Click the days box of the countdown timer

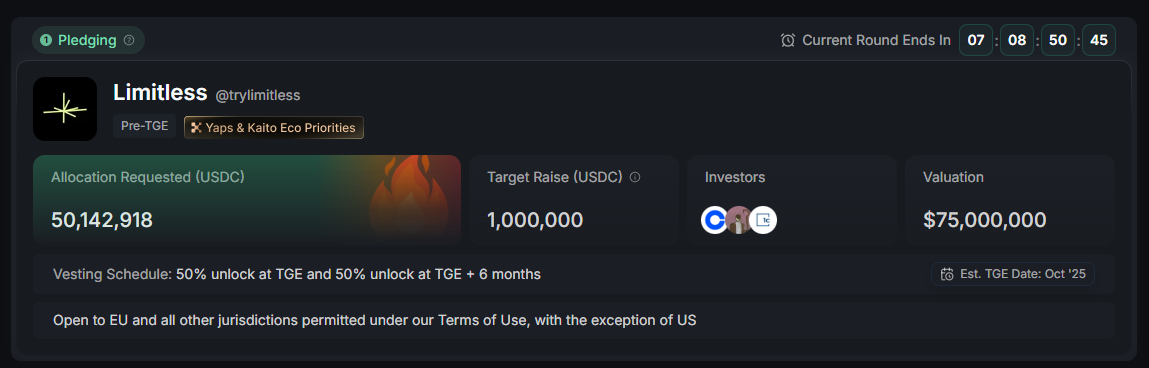(976, 40)
